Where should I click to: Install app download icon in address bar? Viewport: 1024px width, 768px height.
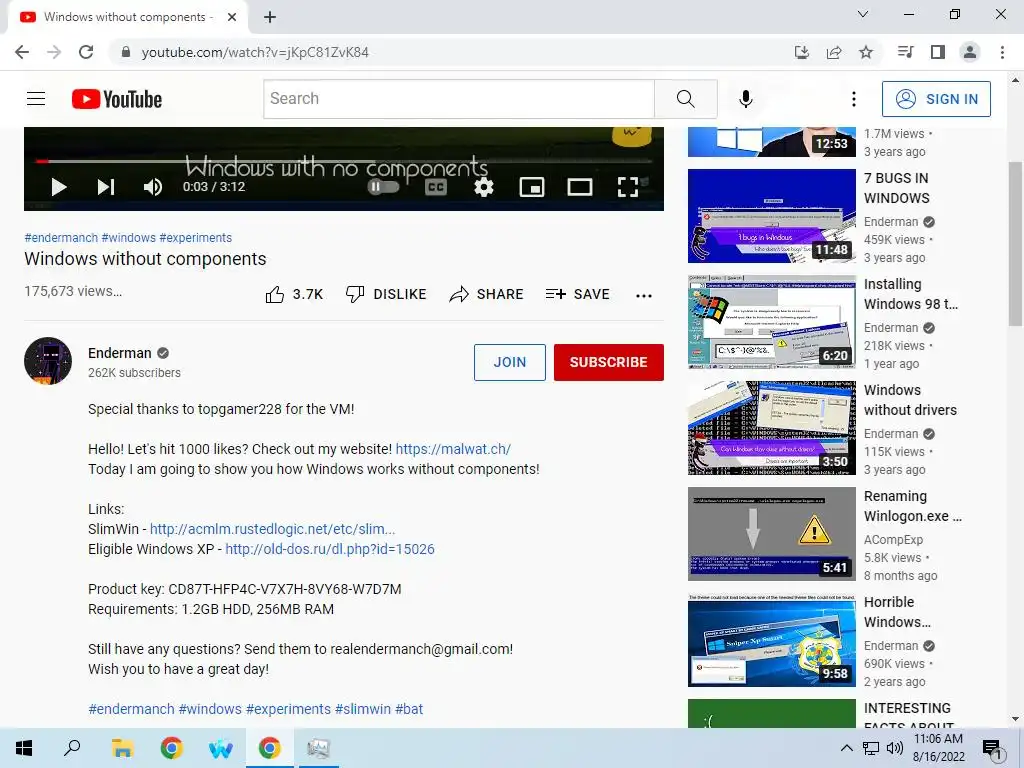tap(802, 52)
